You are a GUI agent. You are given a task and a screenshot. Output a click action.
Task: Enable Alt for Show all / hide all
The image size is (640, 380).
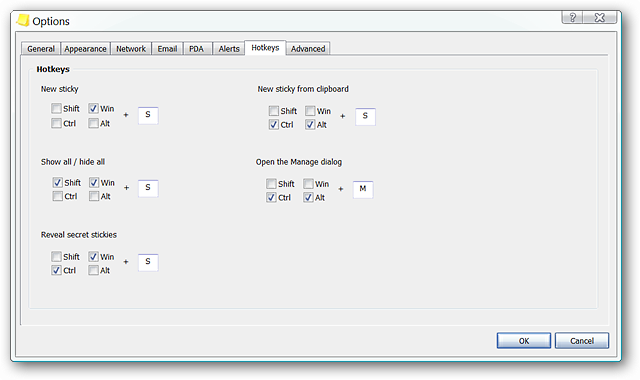click(x=94, y=196)
